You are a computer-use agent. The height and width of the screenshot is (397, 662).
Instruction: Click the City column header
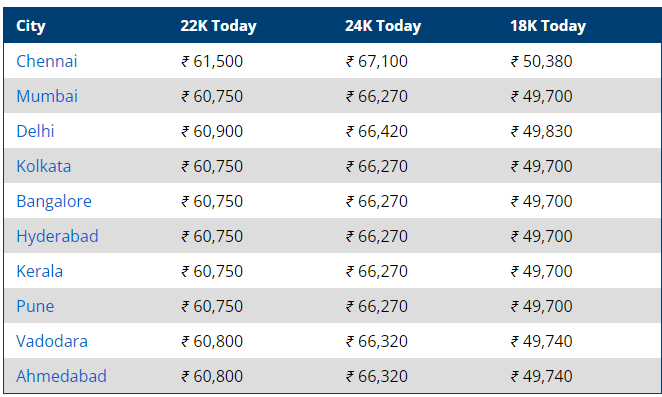coord(31,26)
